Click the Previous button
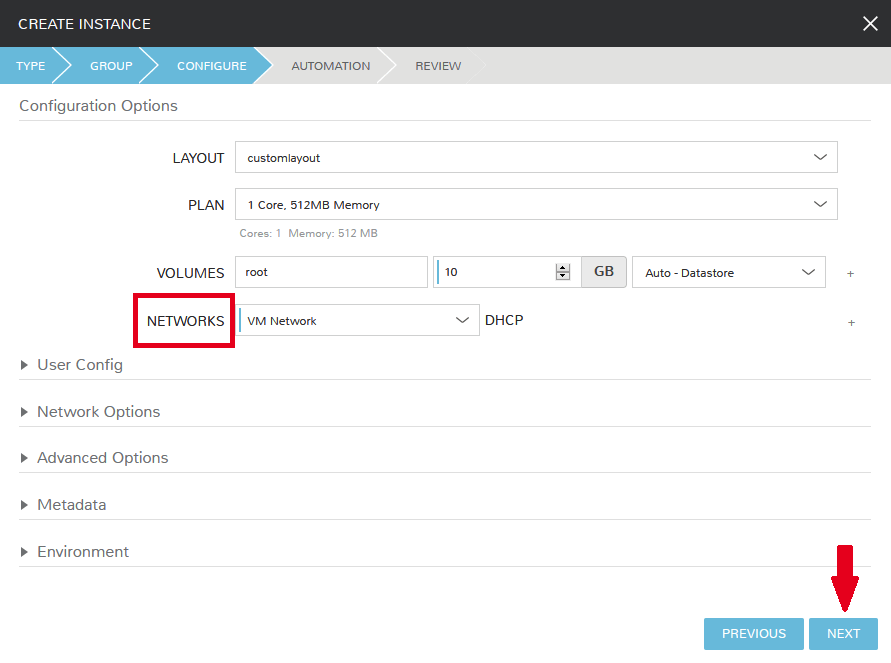The width and height of the screenshot is (891, 663). [753, 634]
